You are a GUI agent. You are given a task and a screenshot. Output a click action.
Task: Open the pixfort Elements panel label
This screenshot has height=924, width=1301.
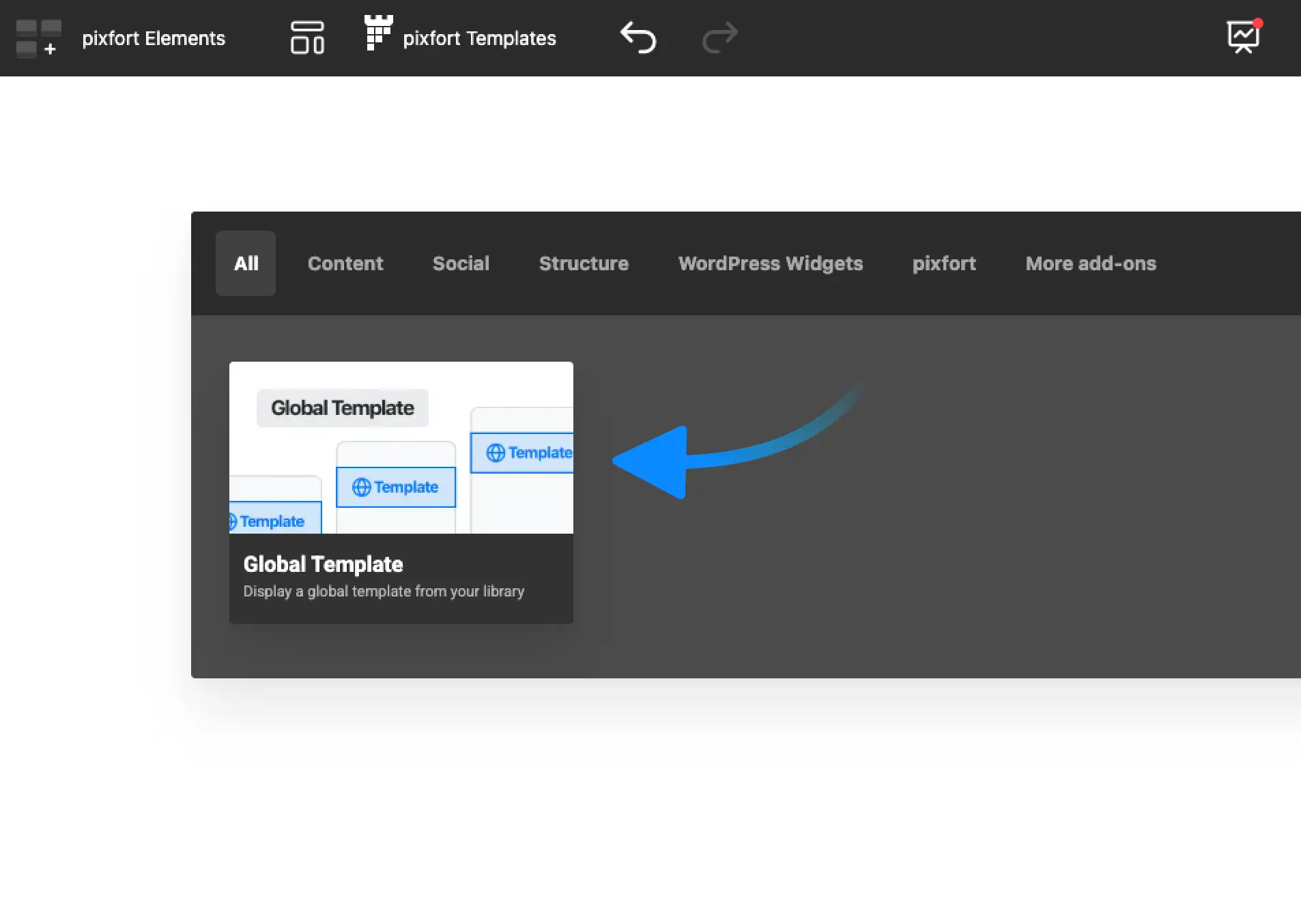click(x=154, y=38)
